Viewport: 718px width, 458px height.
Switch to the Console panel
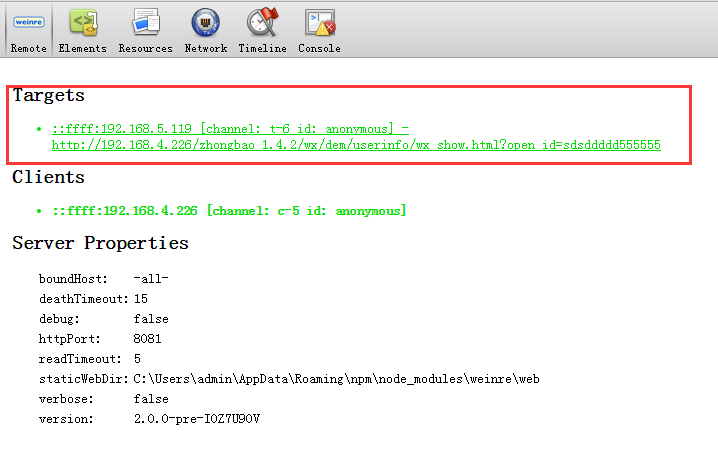coord(319,30)
